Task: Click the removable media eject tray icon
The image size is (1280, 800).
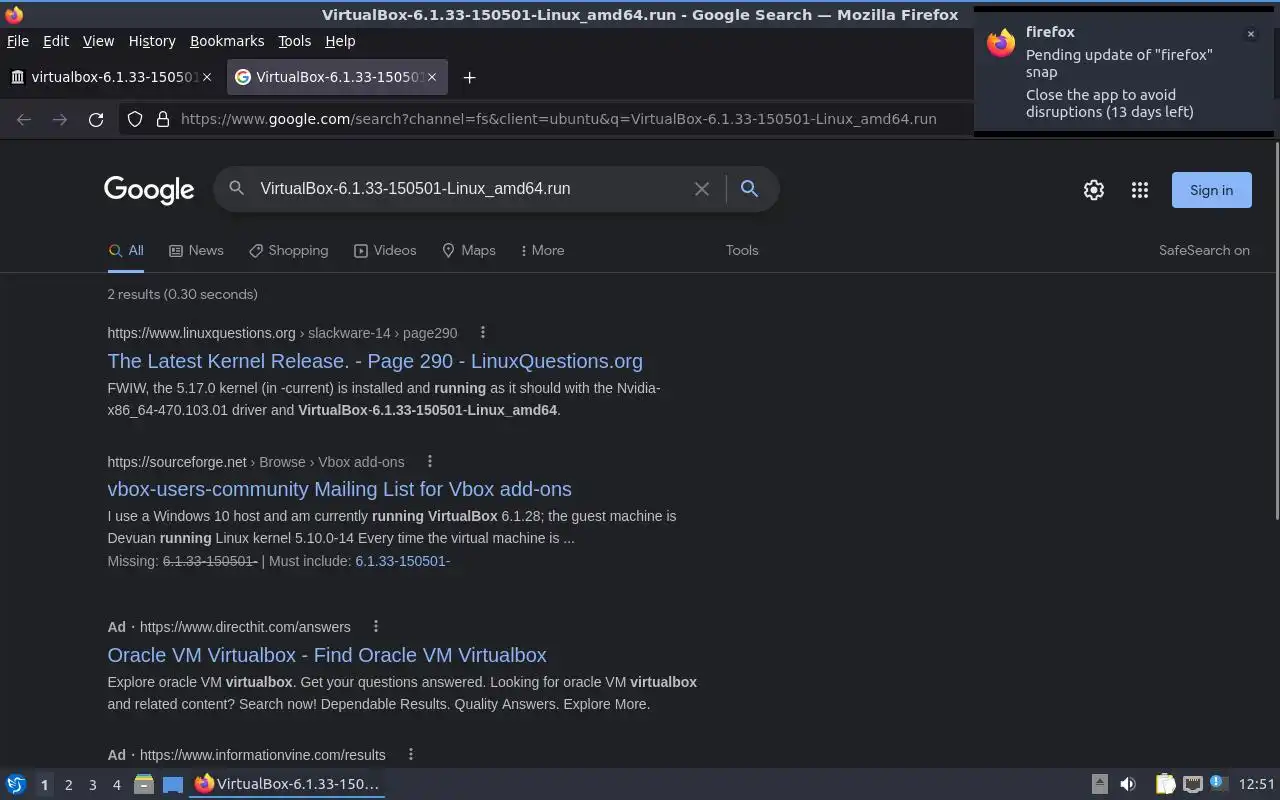Action: click(x=1099, y=784)
